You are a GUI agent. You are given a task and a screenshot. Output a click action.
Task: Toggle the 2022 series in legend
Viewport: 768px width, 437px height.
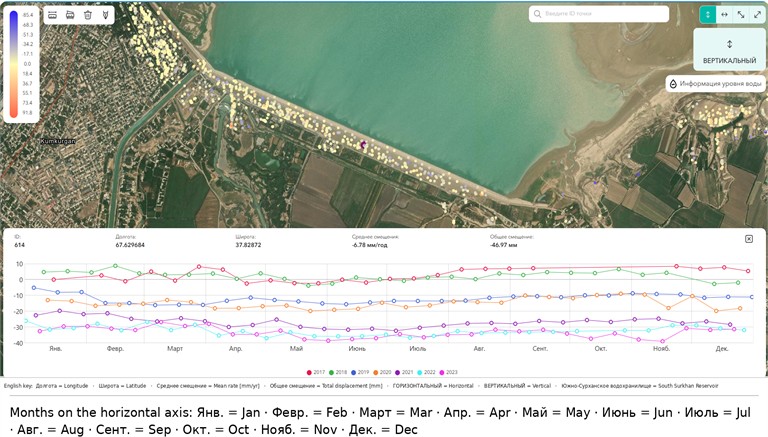(426, 372)
